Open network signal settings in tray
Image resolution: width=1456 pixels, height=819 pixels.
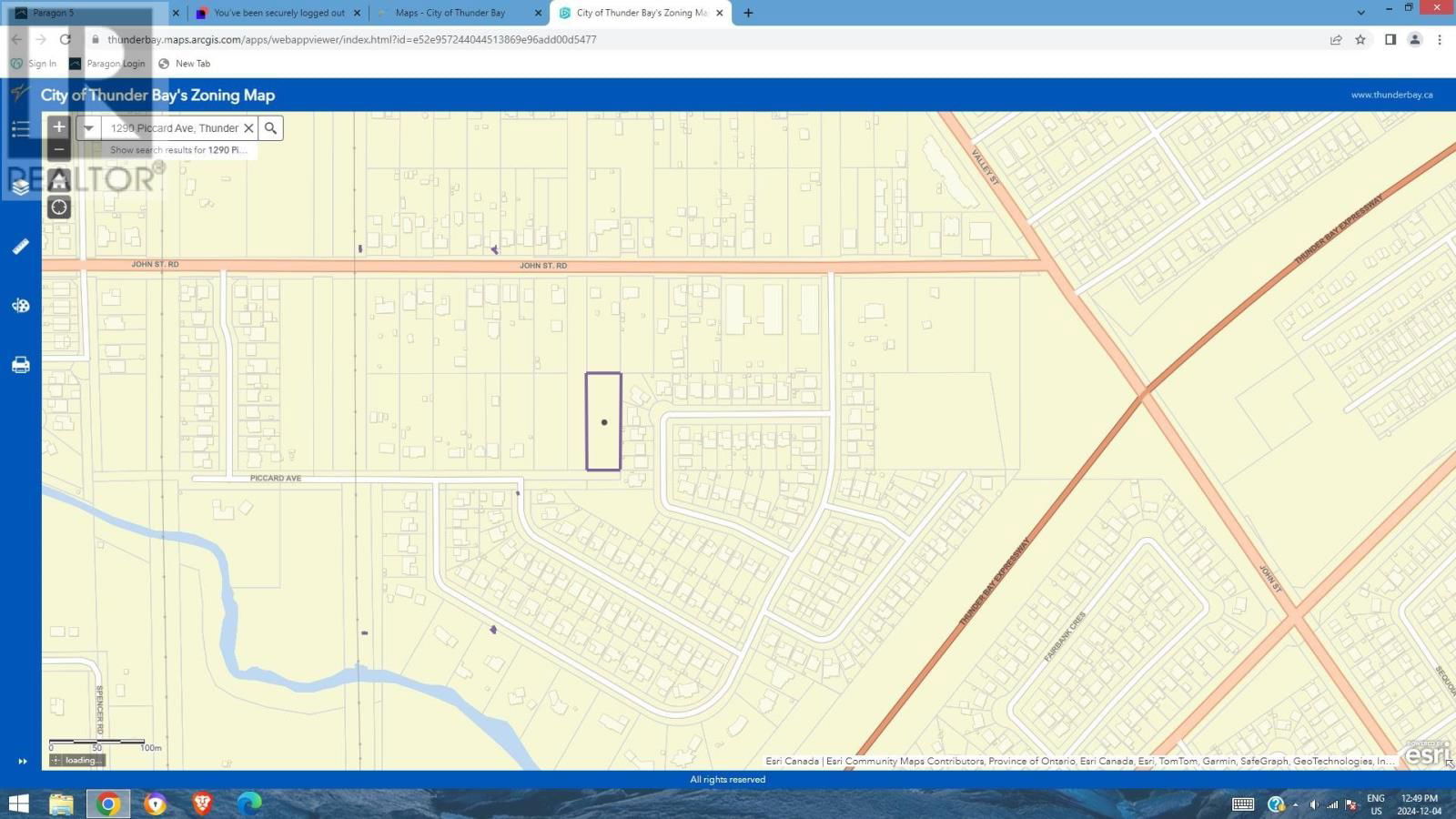(x=1332, y=804)
